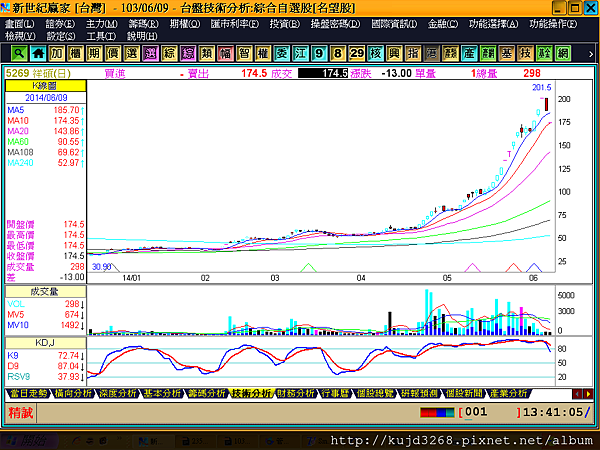Click the yellow 8 toolbar icon
Image resolution: width=600 pixels, height=450 pixels.
[338, 53]
